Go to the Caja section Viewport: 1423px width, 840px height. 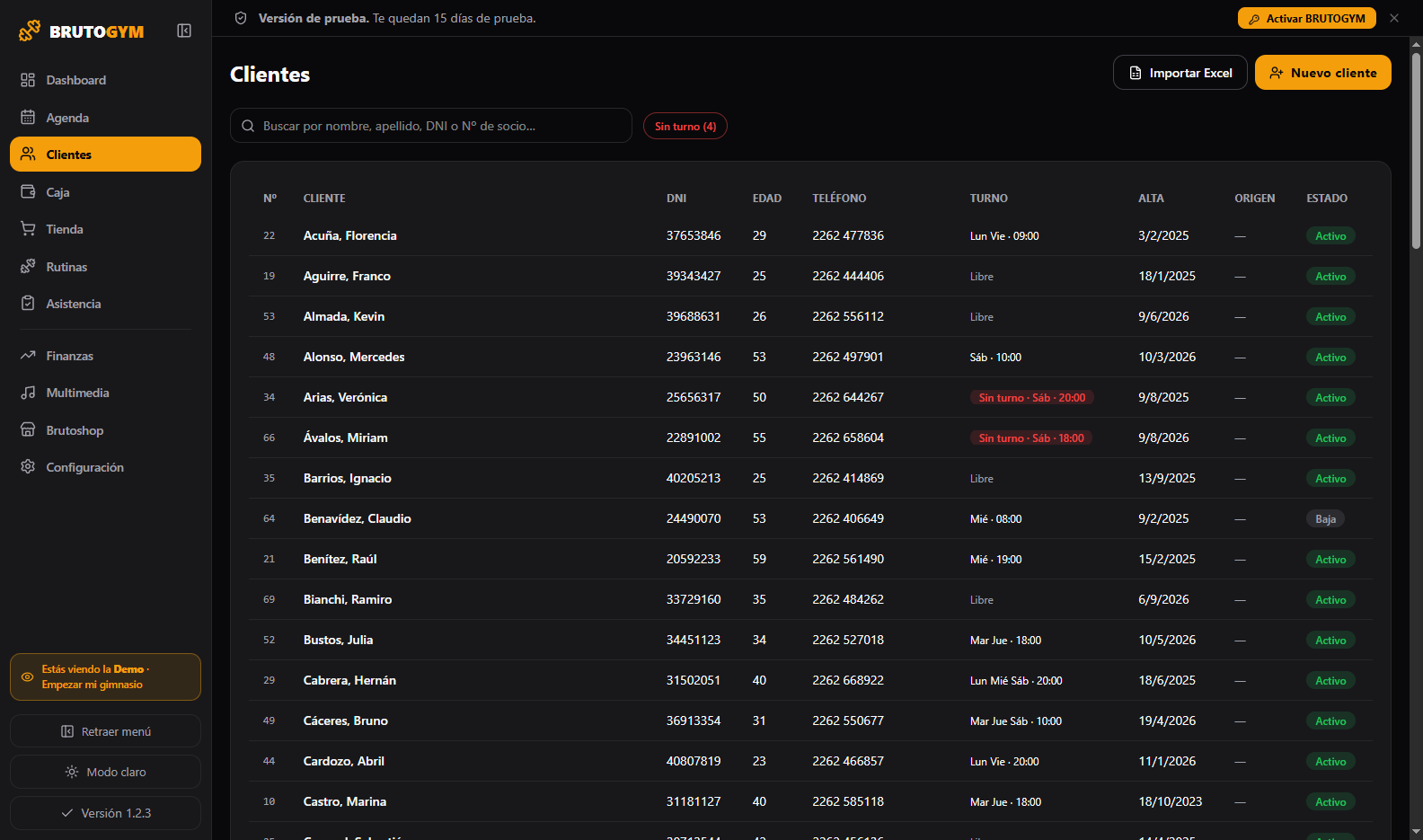[105, 192]
